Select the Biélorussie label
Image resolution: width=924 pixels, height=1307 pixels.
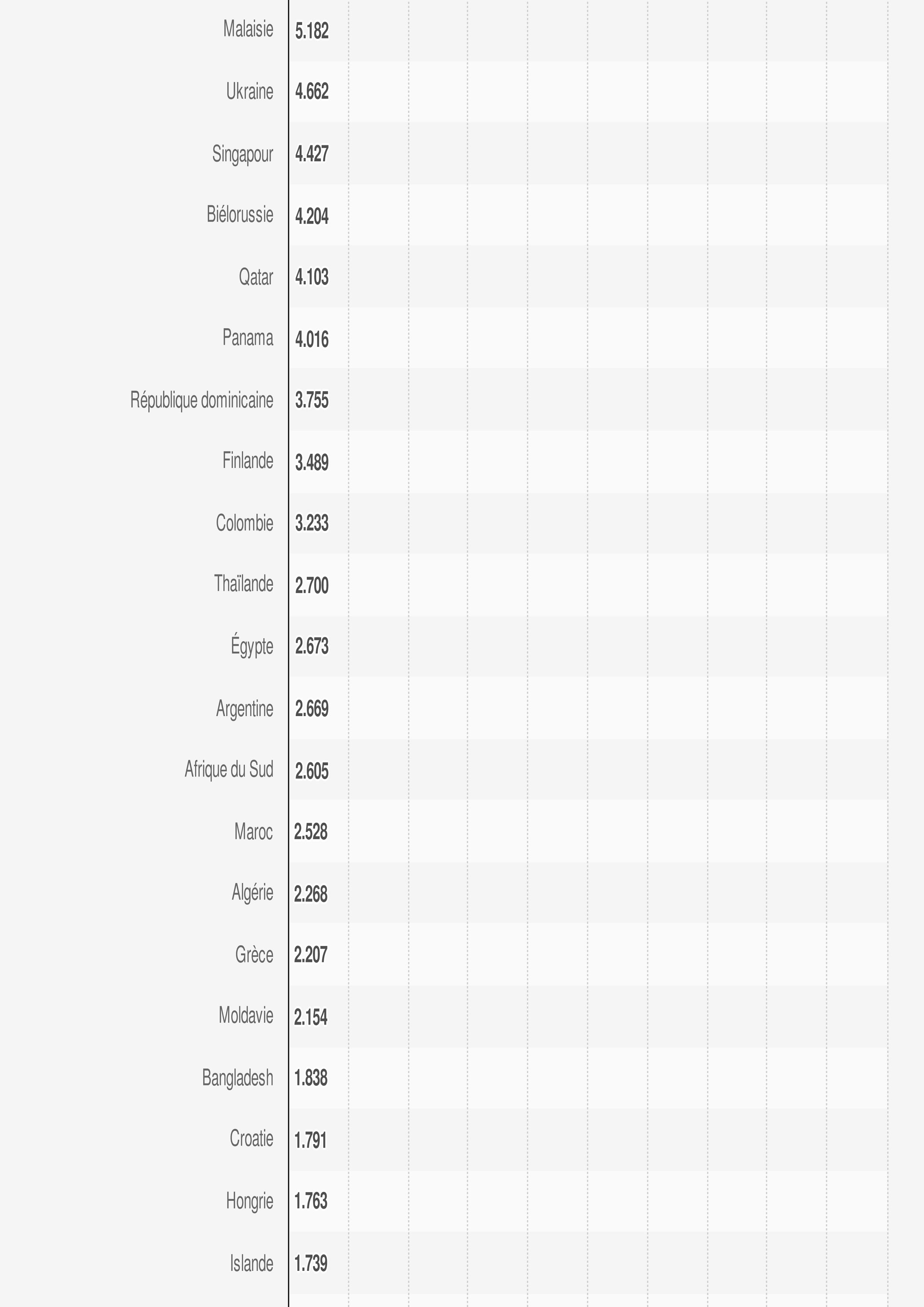(x=240, y=215)
